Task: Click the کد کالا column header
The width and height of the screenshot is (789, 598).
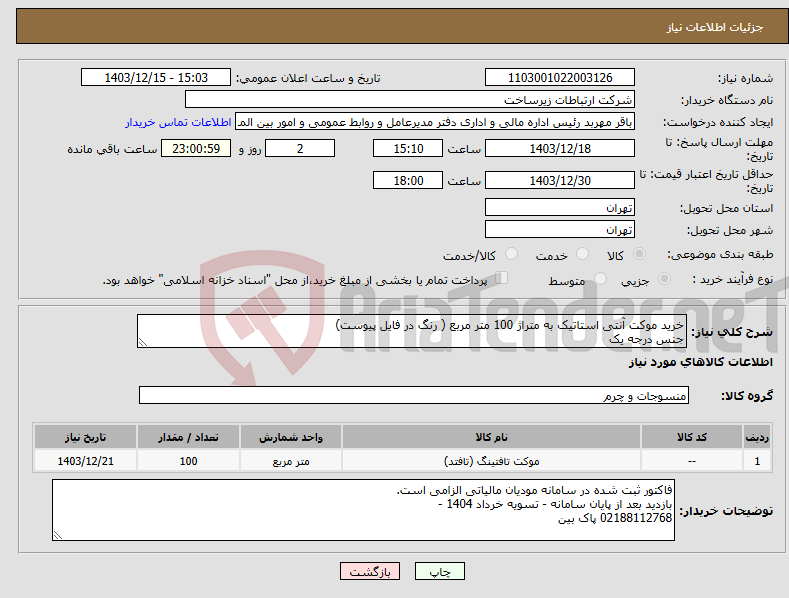Action: coord(692,437)
